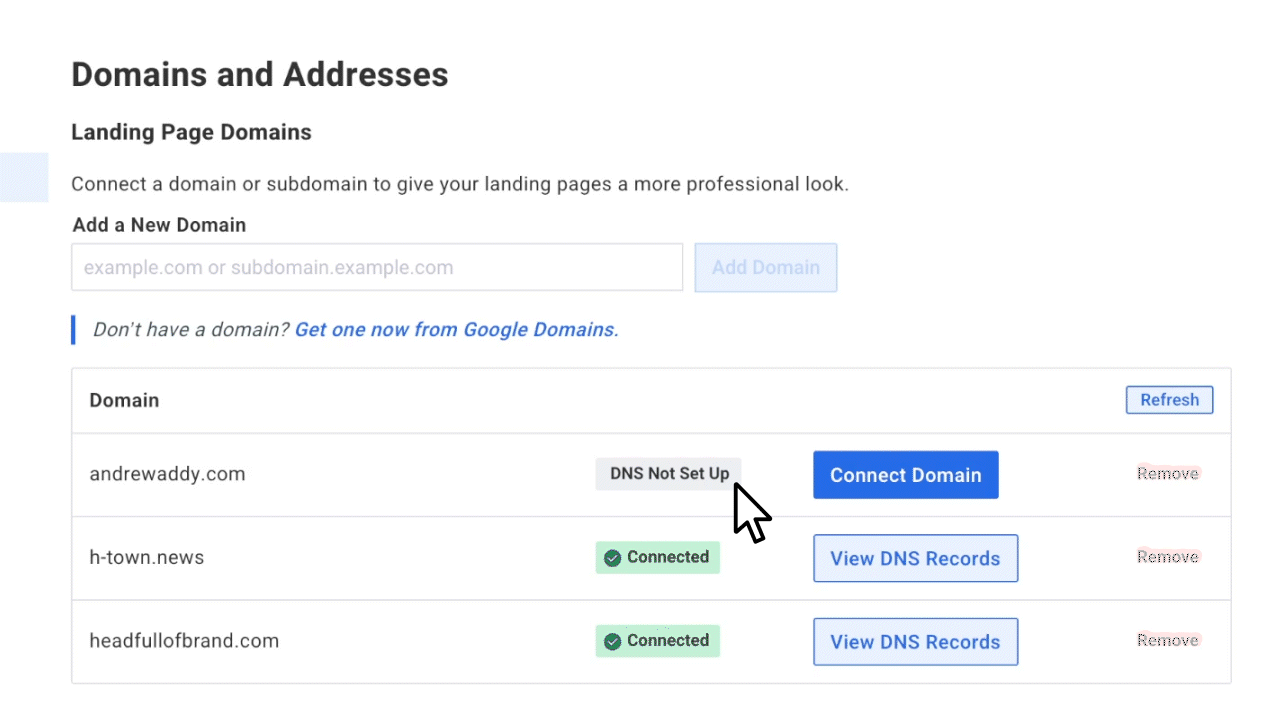
Task: Click the green checkmark icon beside h-town.news Connected
Action: coord(612,558)
